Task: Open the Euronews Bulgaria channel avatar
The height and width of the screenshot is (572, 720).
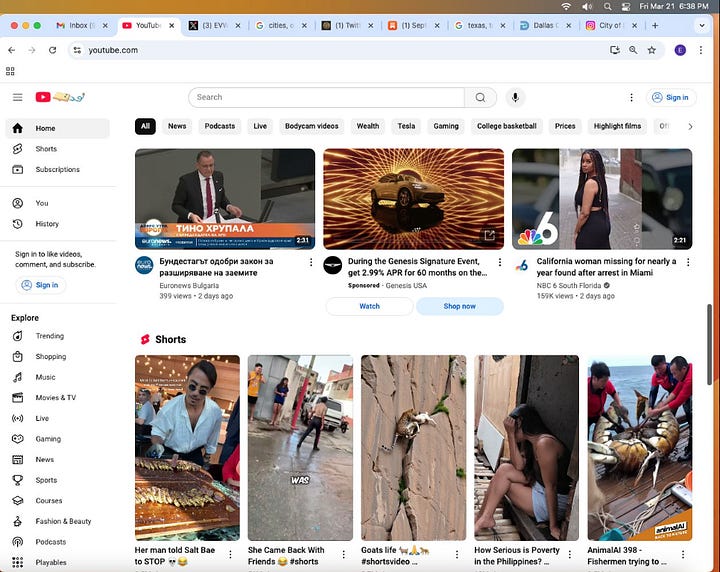Action: tap(144, 265)
